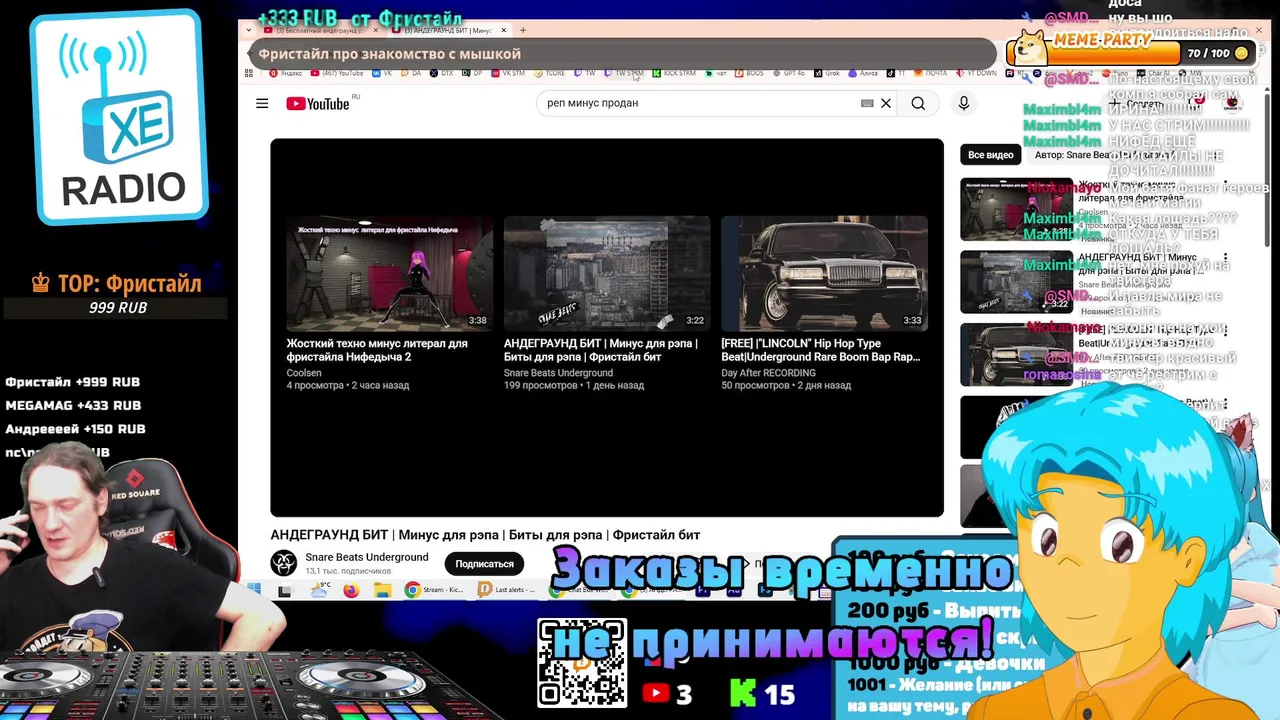1280x720 pixels.
Task: Open the GPT 4o bookmark
Action: tap(789, 73)
